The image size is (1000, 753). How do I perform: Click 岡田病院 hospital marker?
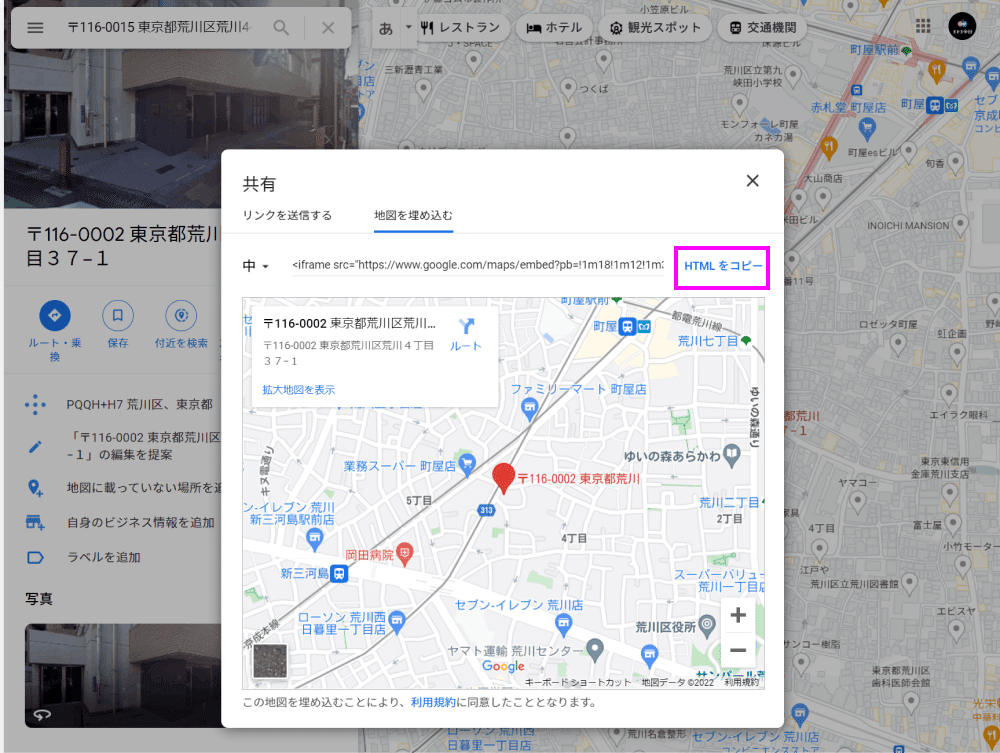[404, 553]
